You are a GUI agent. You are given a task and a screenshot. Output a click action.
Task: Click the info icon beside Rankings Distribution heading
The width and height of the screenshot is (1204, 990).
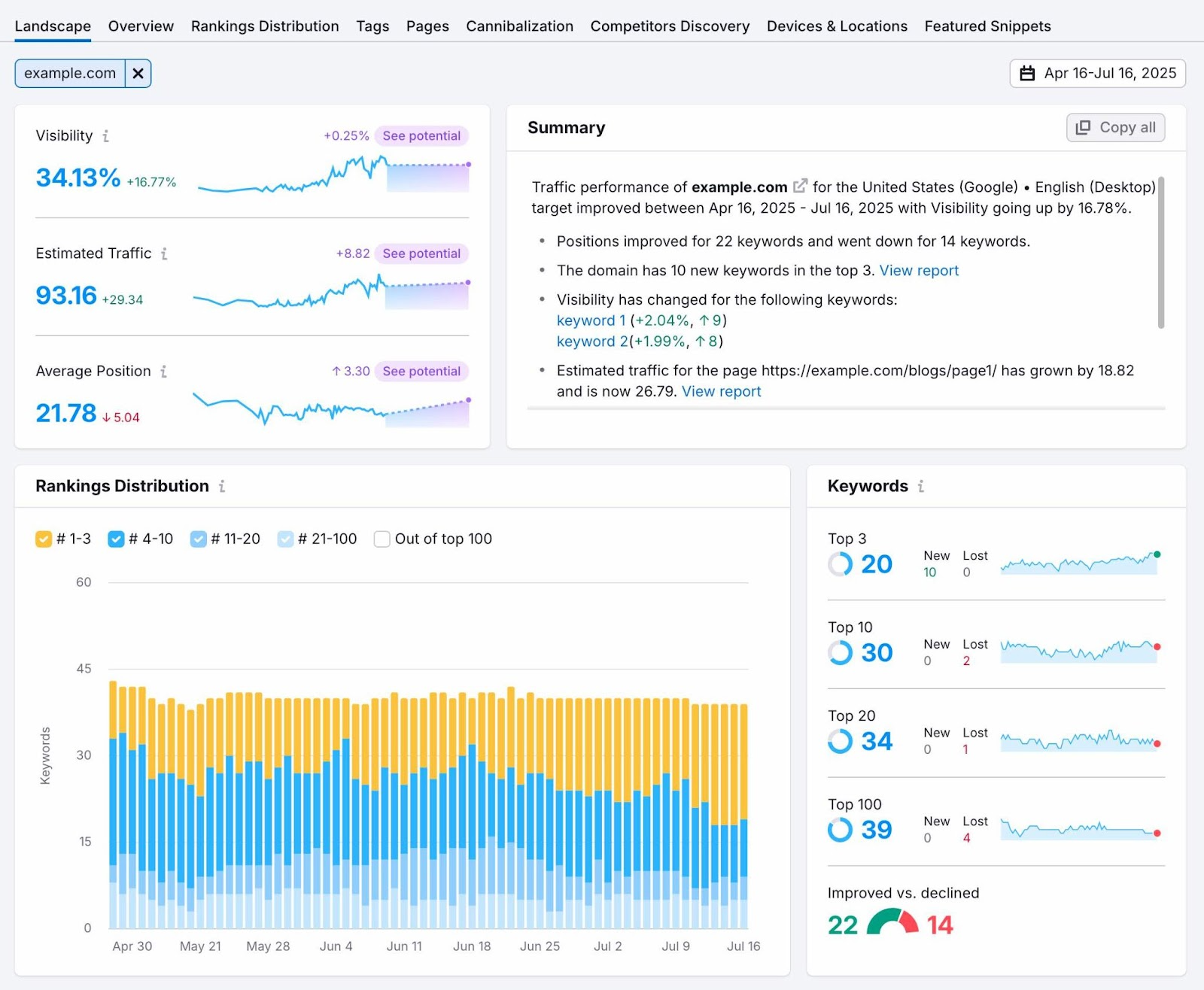[x=221, y=487]
